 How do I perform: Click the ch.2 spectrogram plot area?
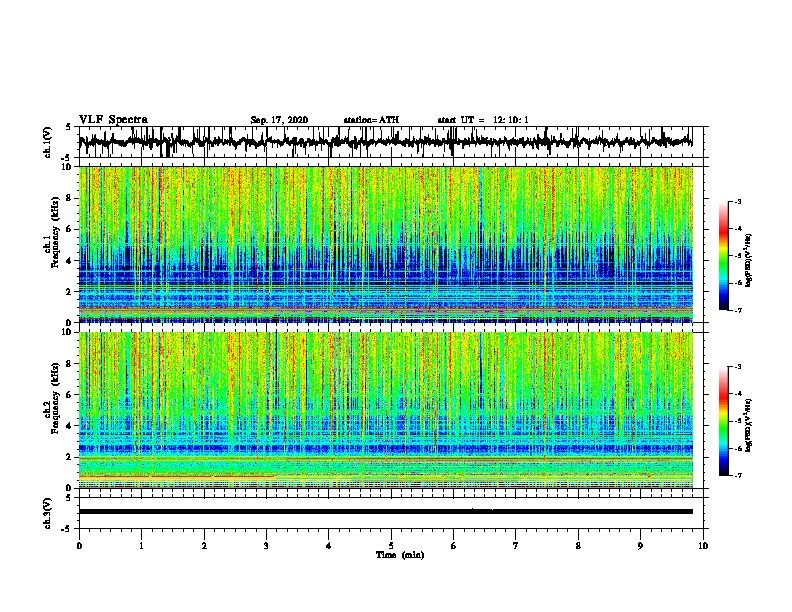(x=385, y=410)
